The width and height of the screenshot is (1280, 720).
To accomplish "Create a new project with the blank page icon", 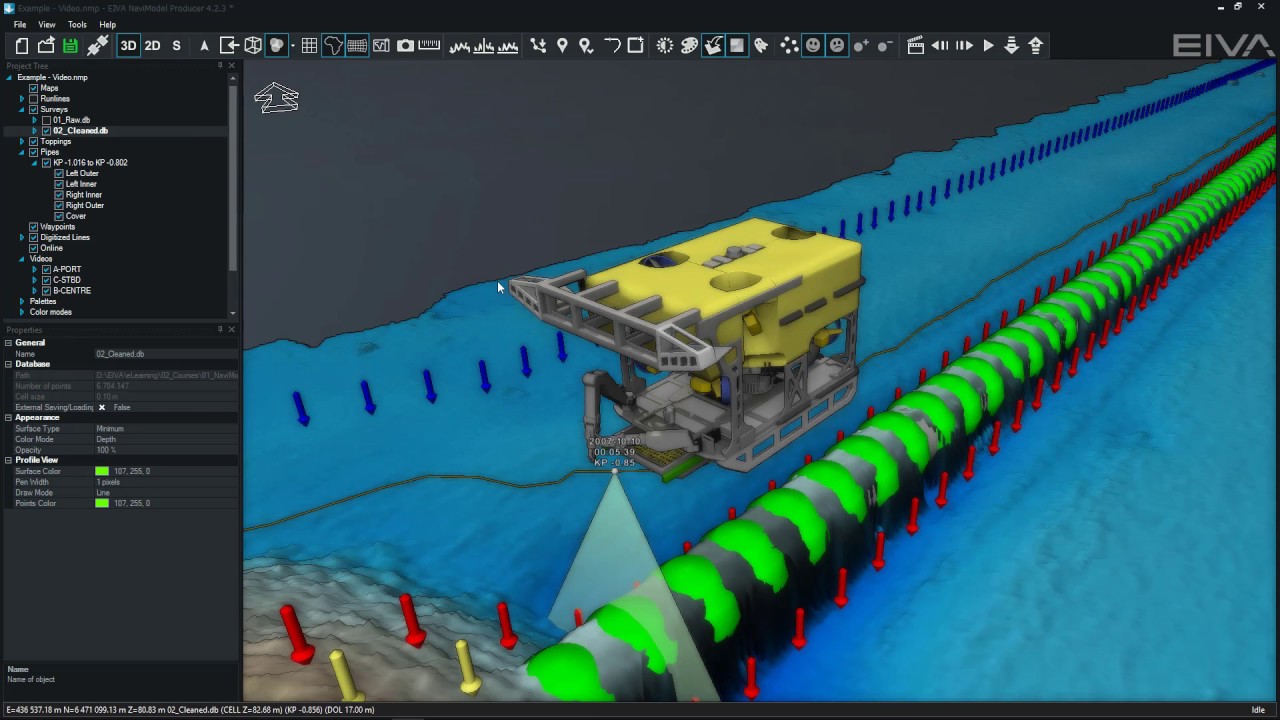I will click(x=22, y=45).
